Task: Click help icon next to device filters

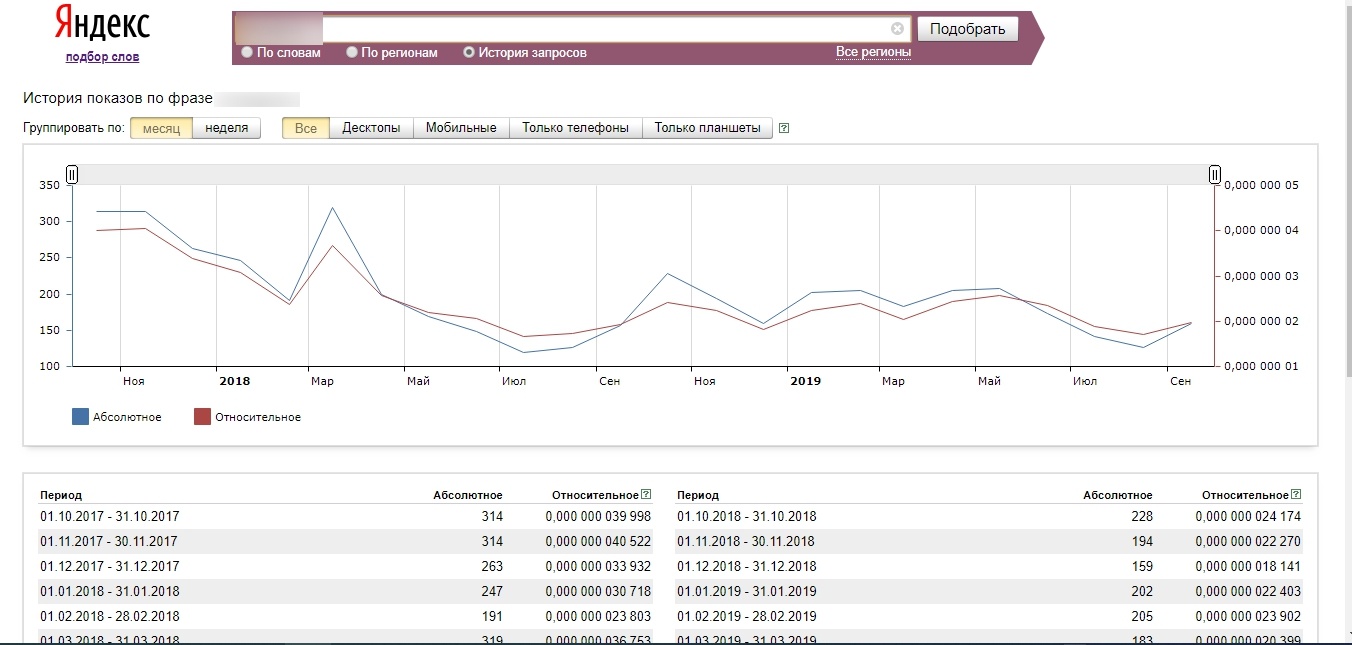Action: coord(784,128)
